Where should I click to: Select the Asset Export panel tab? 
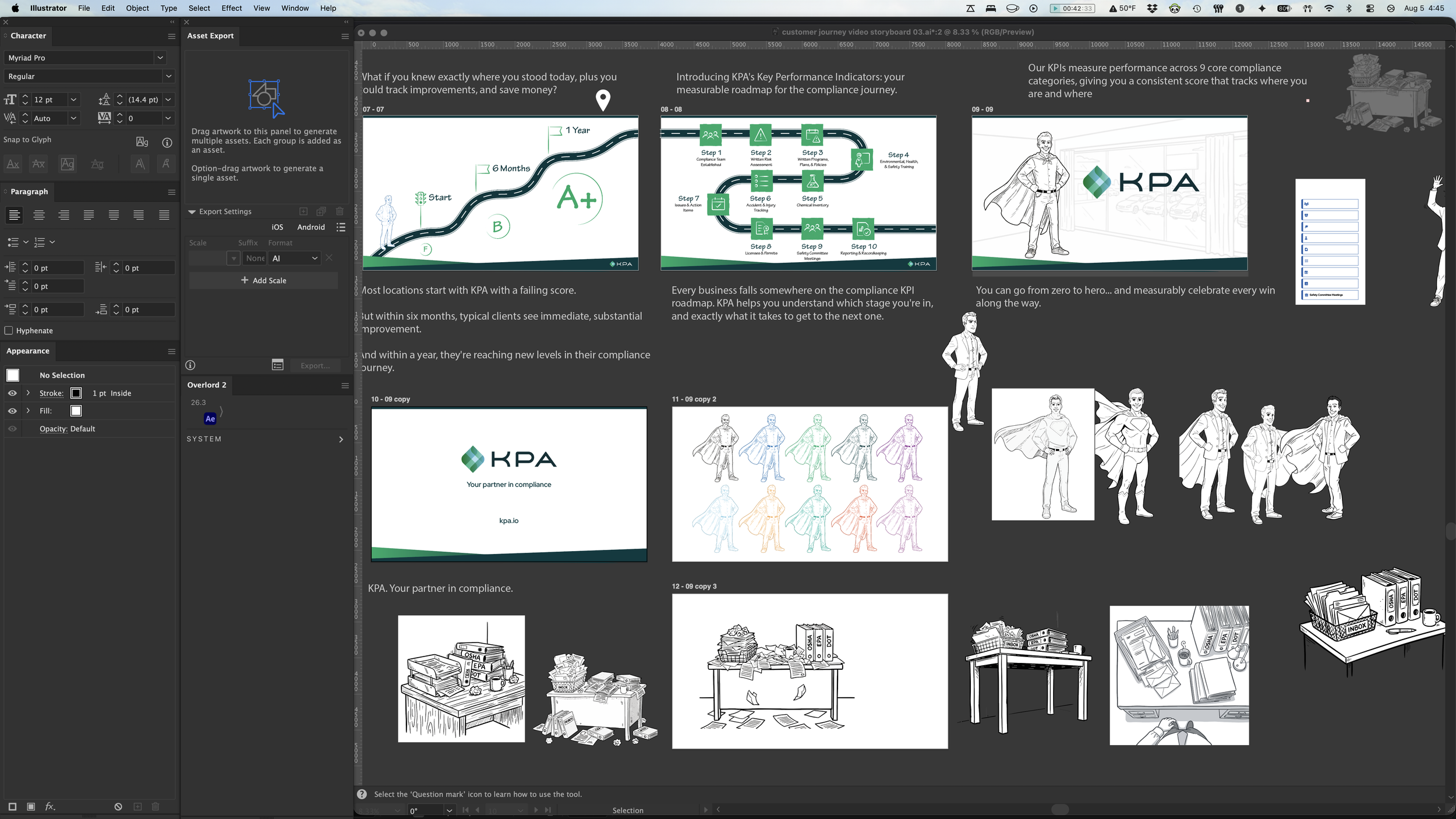[x=210, y=36]
